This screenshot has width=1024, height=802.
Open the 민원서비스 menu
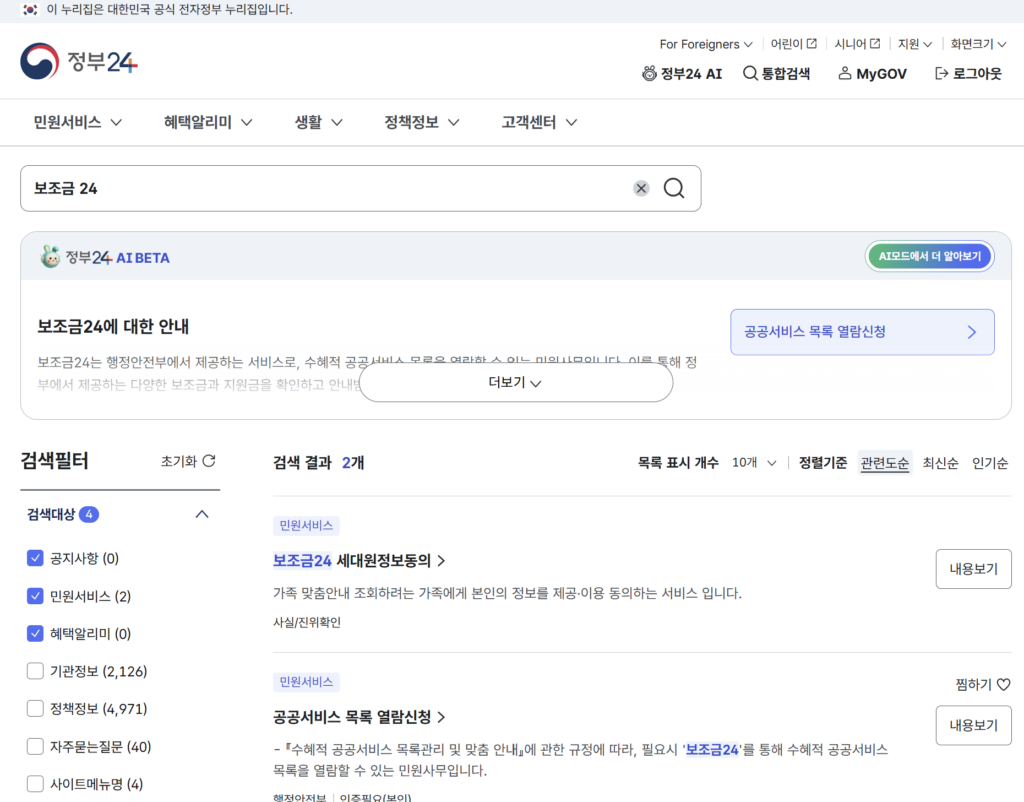coord(77,122)
